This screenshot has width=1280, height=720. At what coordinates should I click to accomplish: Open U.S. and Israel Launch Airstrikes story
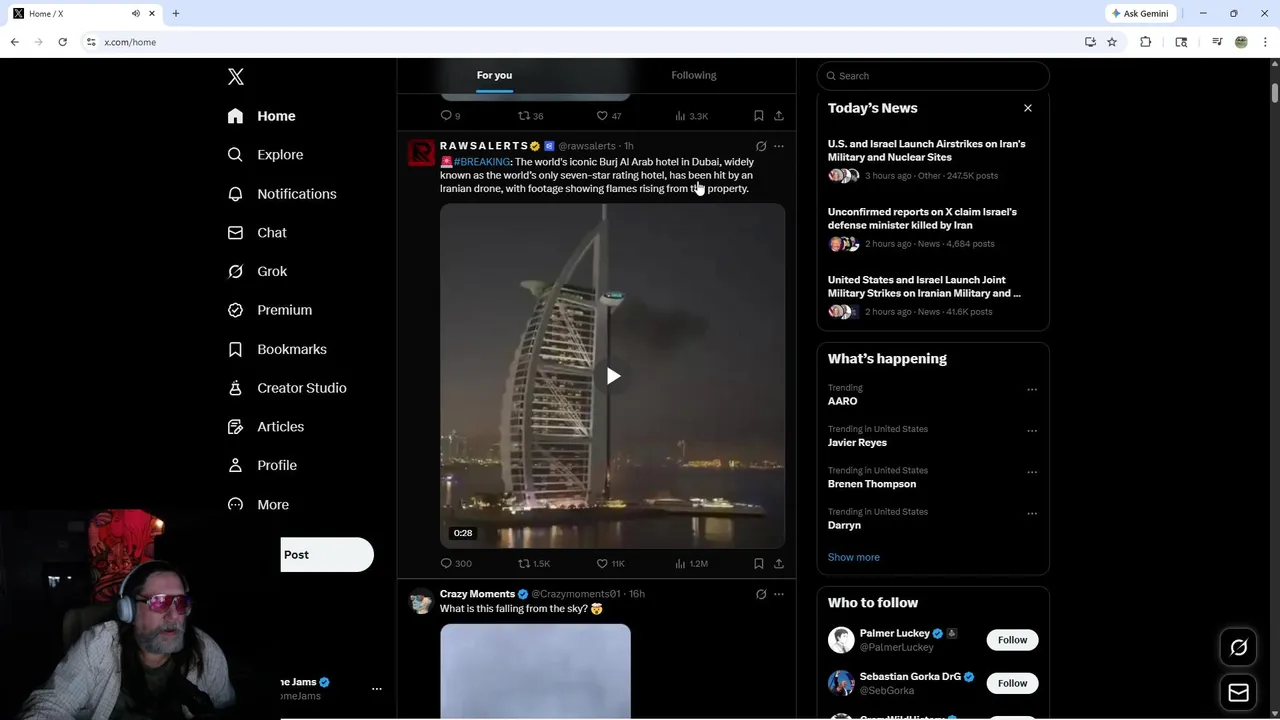click(932, 160)
